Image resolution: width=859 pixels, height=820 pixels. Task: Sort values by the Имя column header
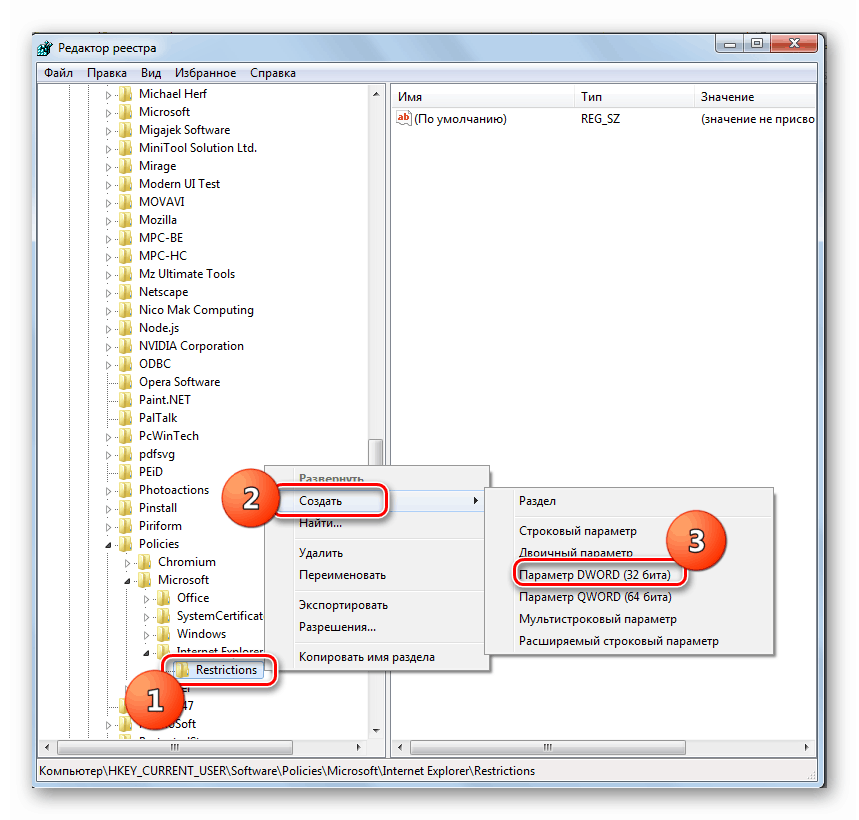tap(483, 97)
